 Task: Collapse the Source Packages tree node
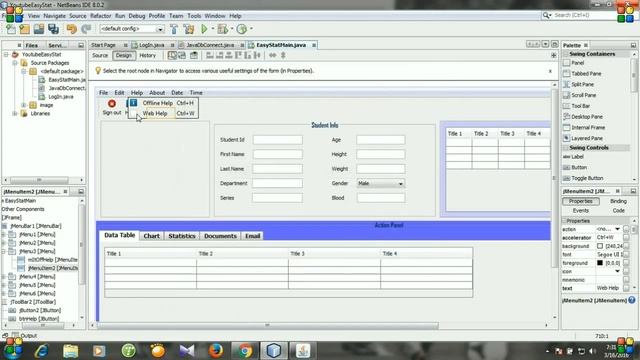point(15,63)
